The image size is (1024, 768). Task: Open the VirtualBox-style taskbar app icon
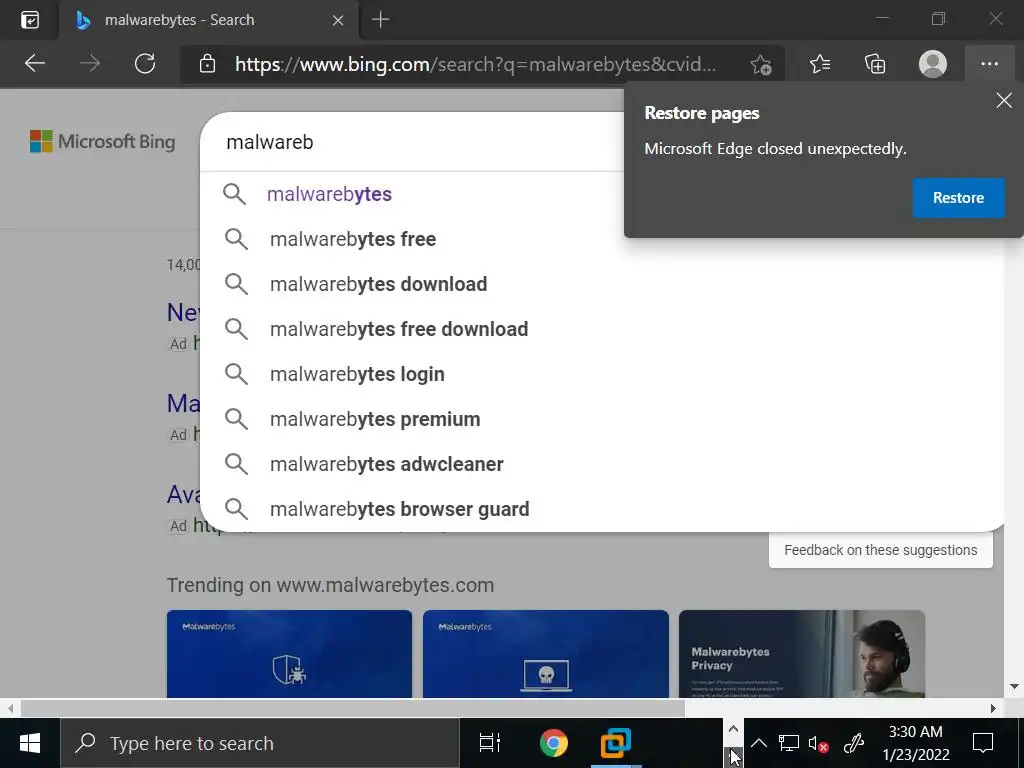click(616, 743)
